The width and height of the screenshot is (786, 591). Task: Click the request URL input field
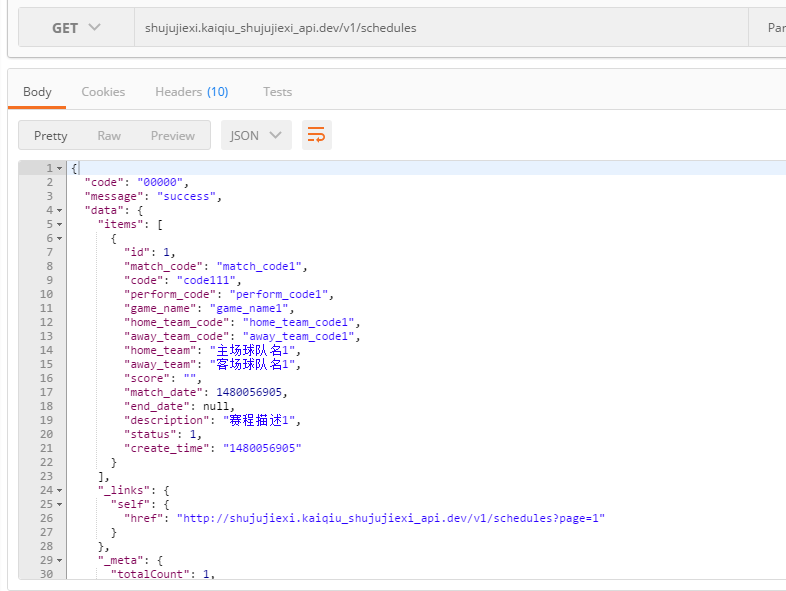(440, 28)
